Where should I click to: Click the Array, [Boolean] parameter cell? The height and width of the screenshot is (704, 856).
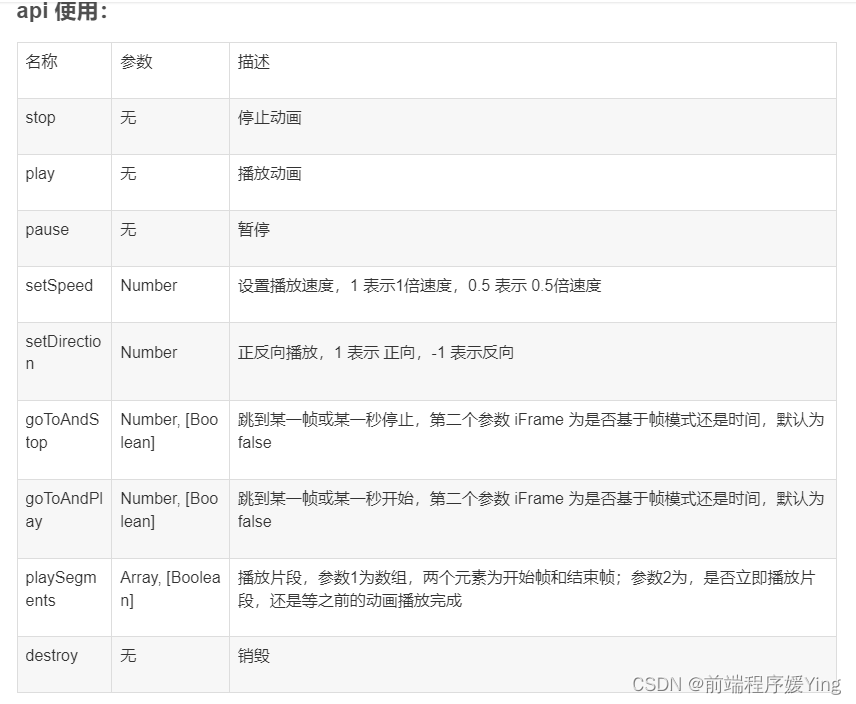(x=170, y=598)
